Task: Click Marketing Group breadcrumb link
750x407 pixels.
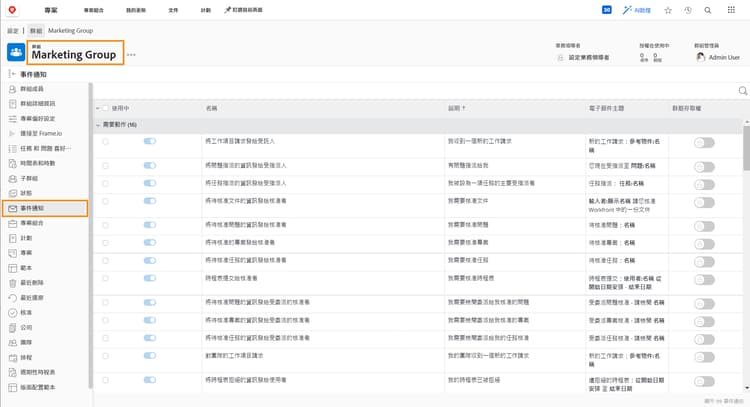Action: pos(70,31)
